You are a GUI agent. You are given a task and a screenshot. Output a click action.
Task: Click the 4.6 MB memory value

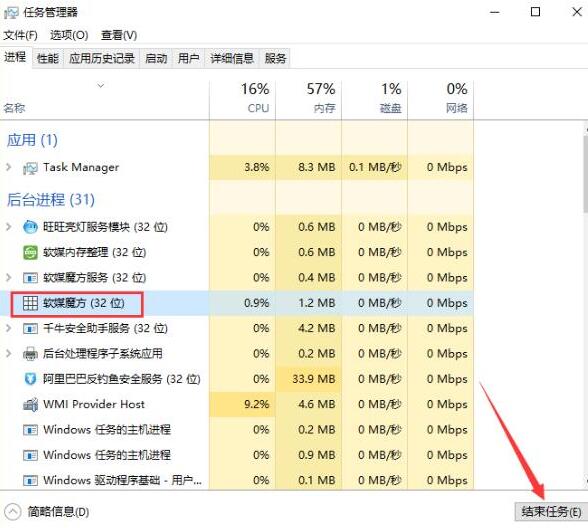[316, 404]
